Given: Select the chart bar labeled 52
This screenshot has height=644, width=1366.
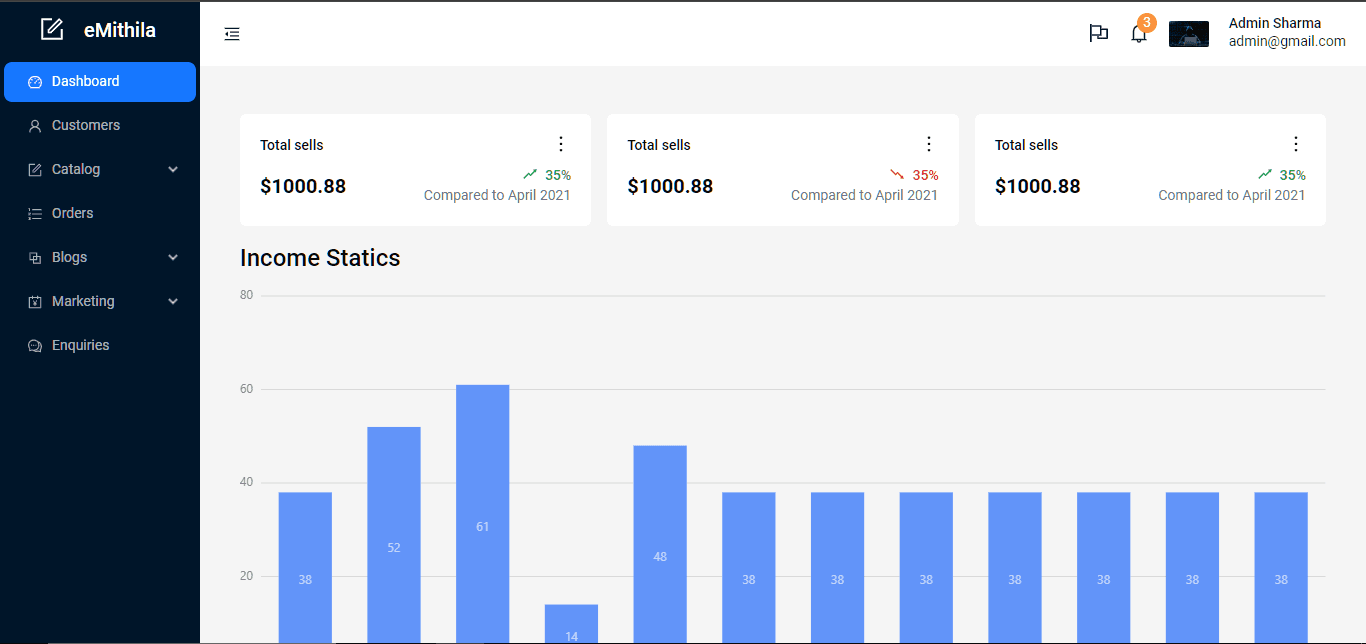Looking at the screenshot, I should (x=394, y=535).
